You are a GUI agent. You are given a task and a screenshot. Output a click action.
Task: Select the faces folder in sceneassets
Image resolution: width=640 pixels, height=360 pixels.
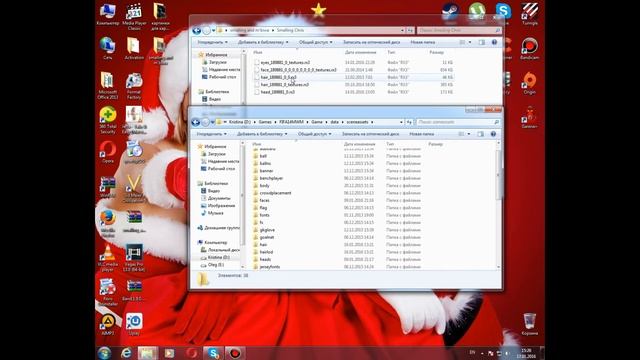pyautogui.click(x=264, y=200)
